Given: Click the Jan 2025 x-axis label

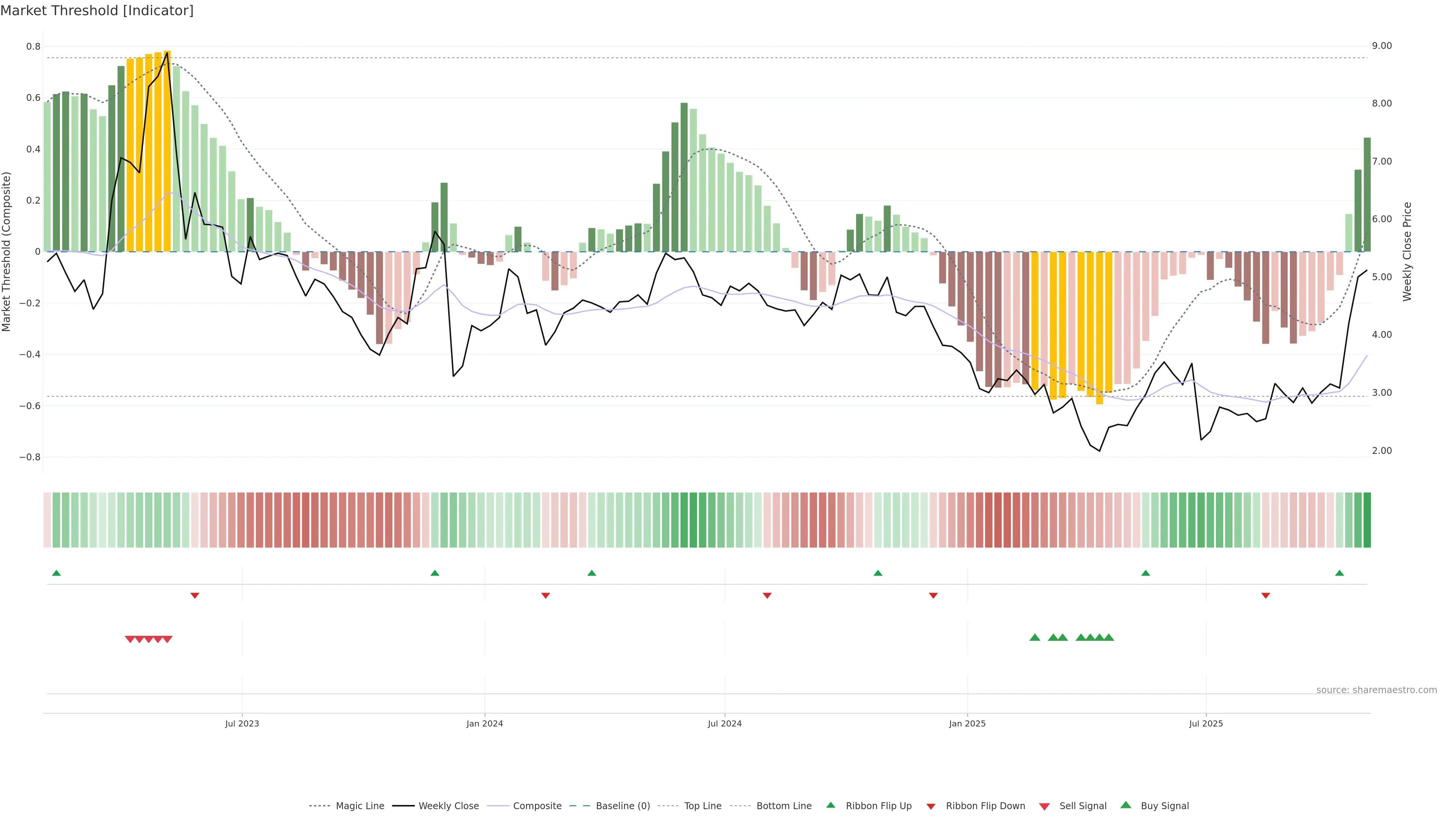Looking at the screenshot, I should [x=967, y=723].
